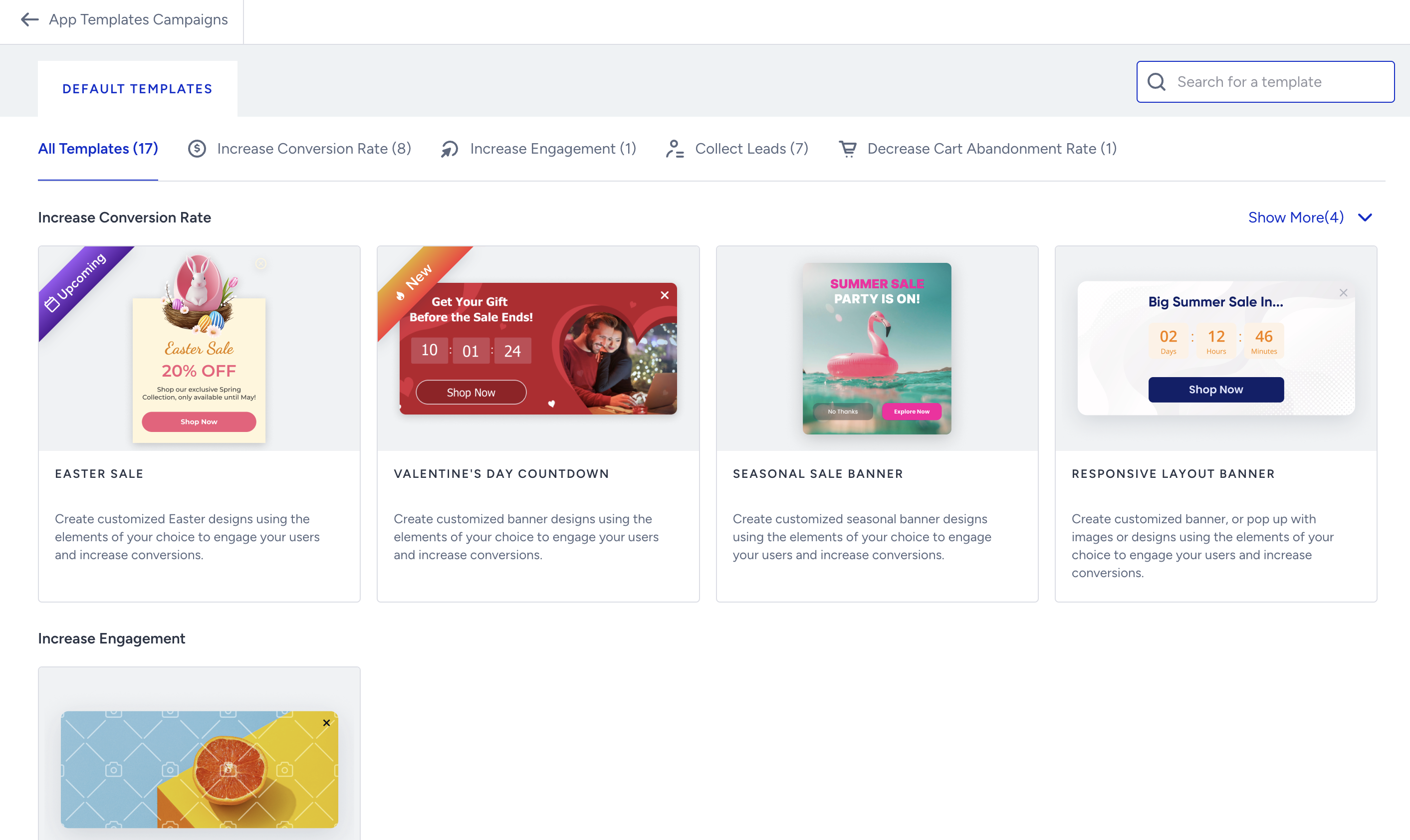
Task: Click X on Big Summer Sale preview
Action: (1343, 293)
